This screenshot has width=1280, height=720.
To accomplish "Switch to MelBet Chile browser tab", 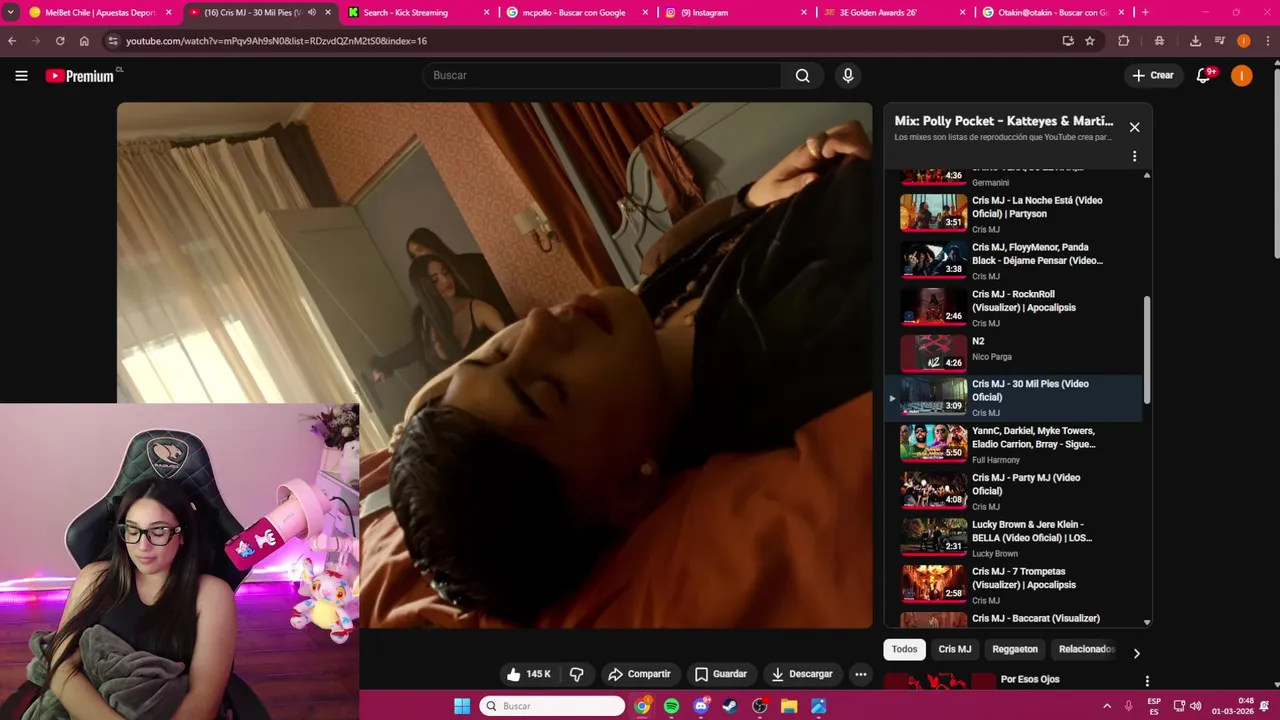I will 99,12.
